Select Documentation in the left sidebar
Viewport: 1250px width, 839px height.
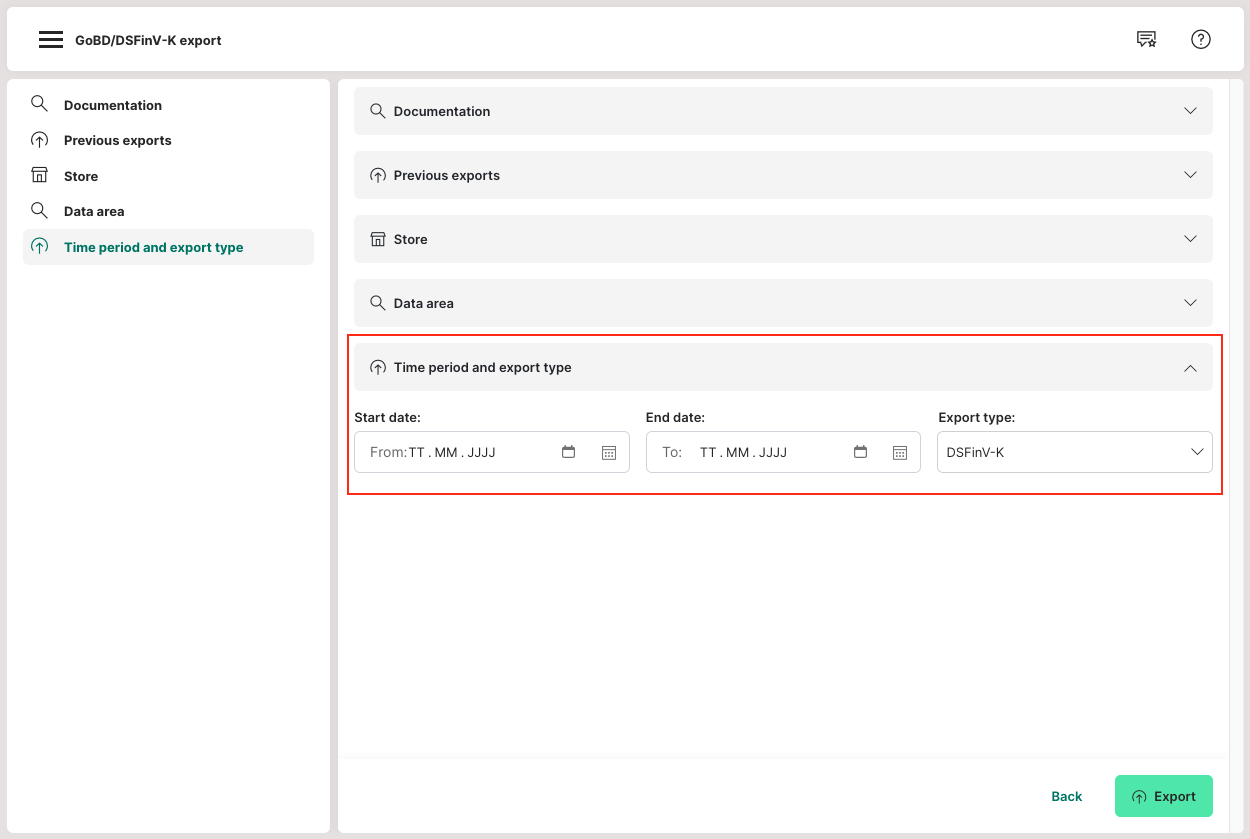click(112, 105)
